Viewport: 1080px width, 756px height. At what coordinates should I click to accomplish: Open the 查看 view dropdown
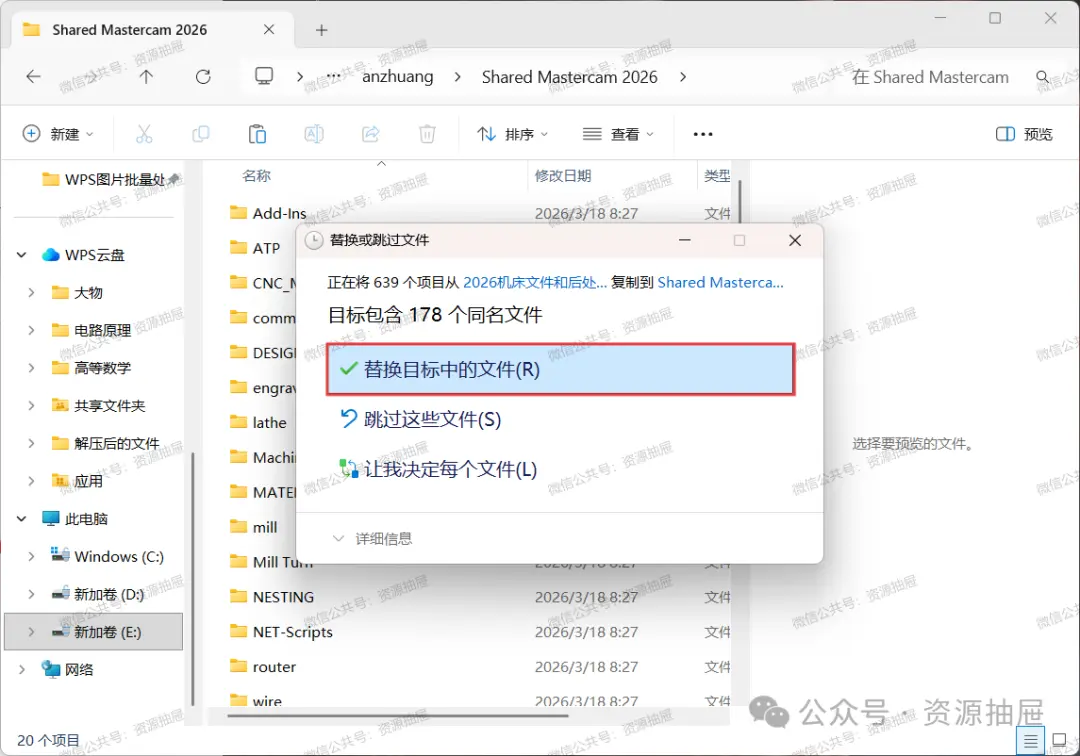(x=618, y=134)
